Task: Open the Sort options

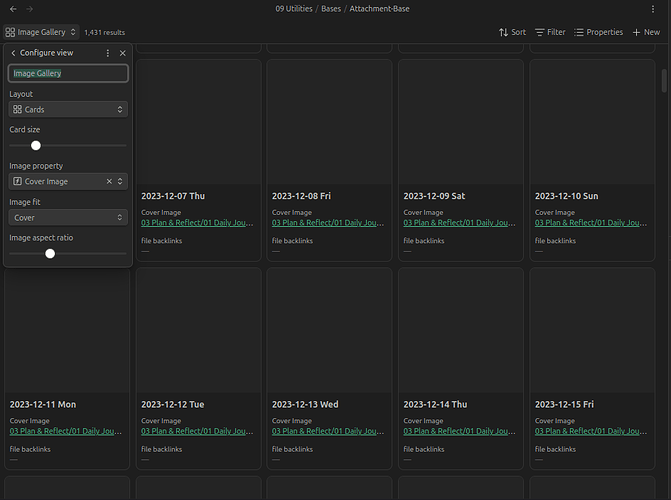Action: pos(512,32)
